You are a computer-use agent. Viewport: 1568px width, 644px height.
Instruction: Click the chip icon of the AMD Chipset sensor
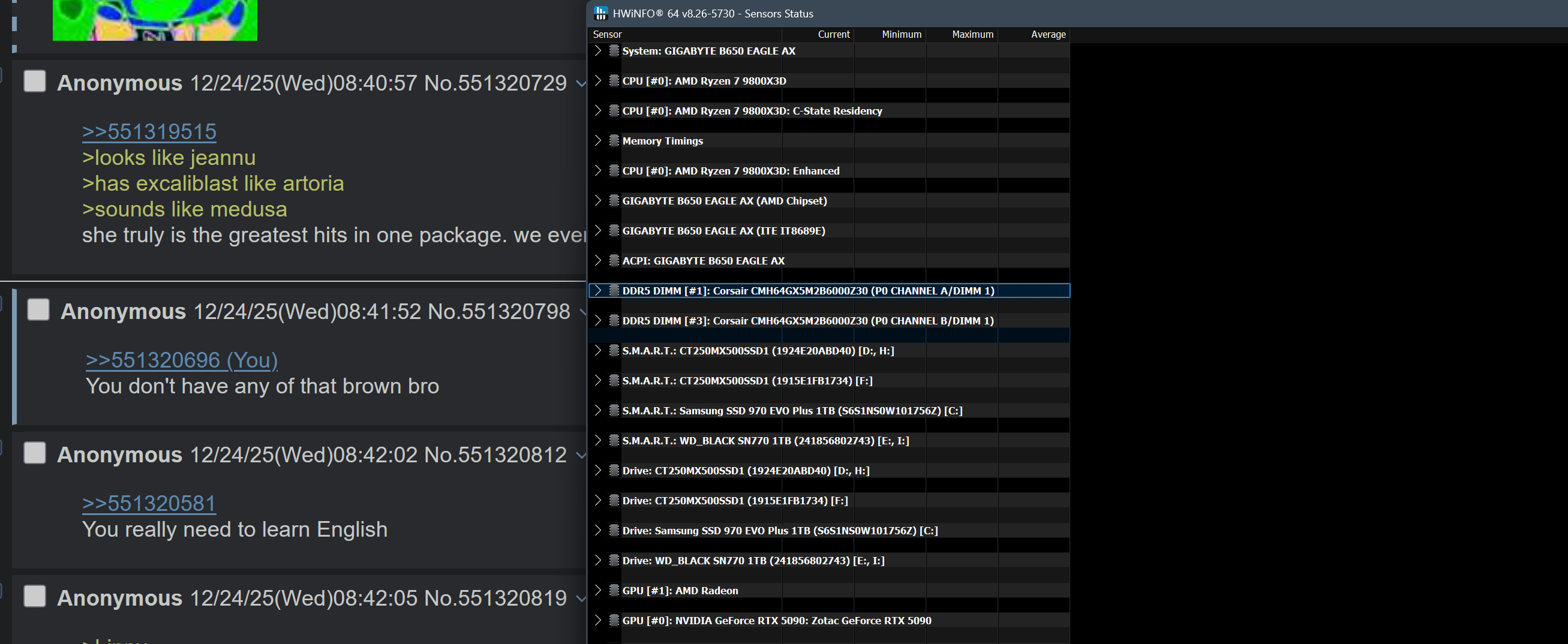[x=614, y=200]
